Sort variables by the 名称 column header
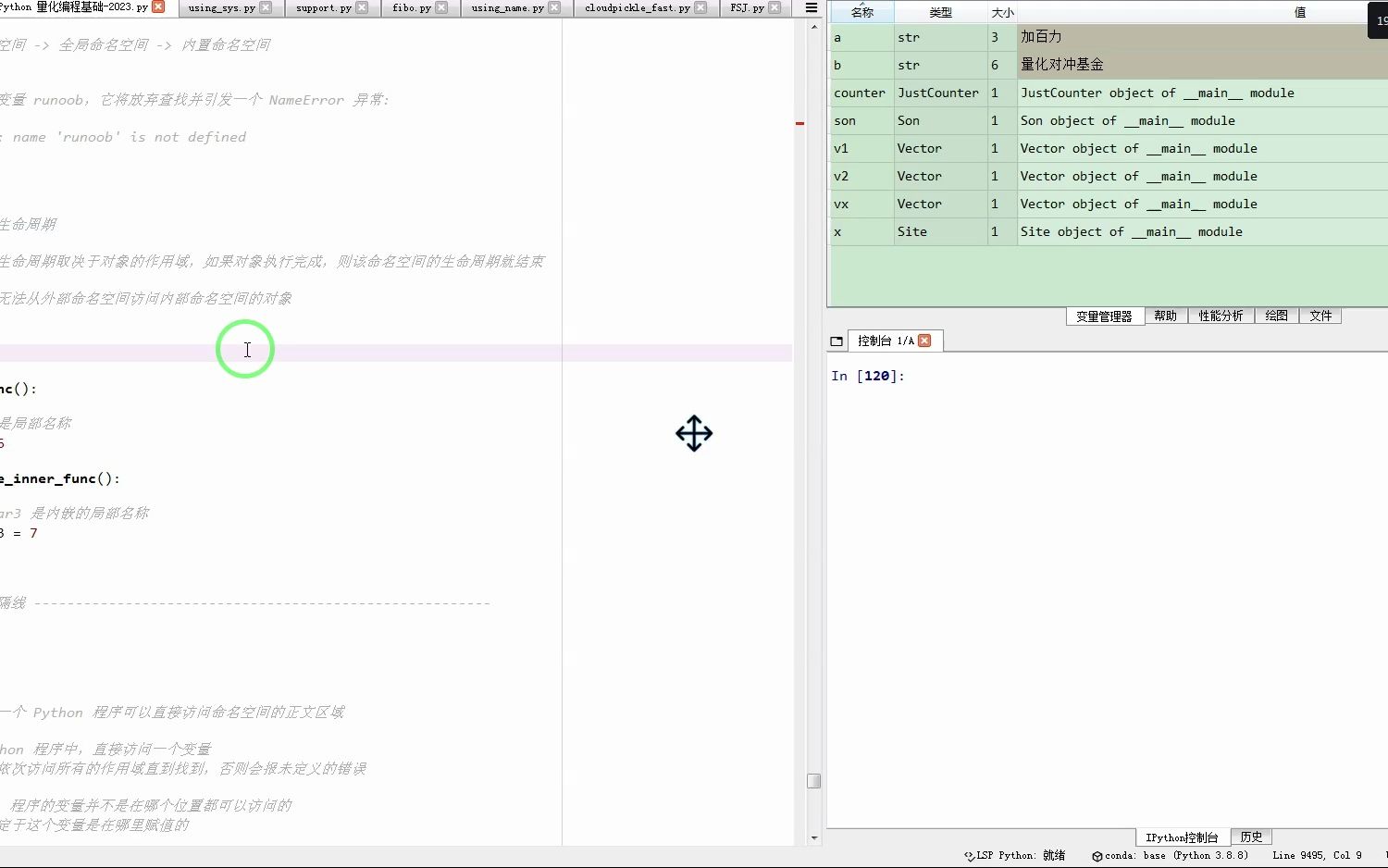Viewport: 1388px width, 868px height. coord(862,12)
